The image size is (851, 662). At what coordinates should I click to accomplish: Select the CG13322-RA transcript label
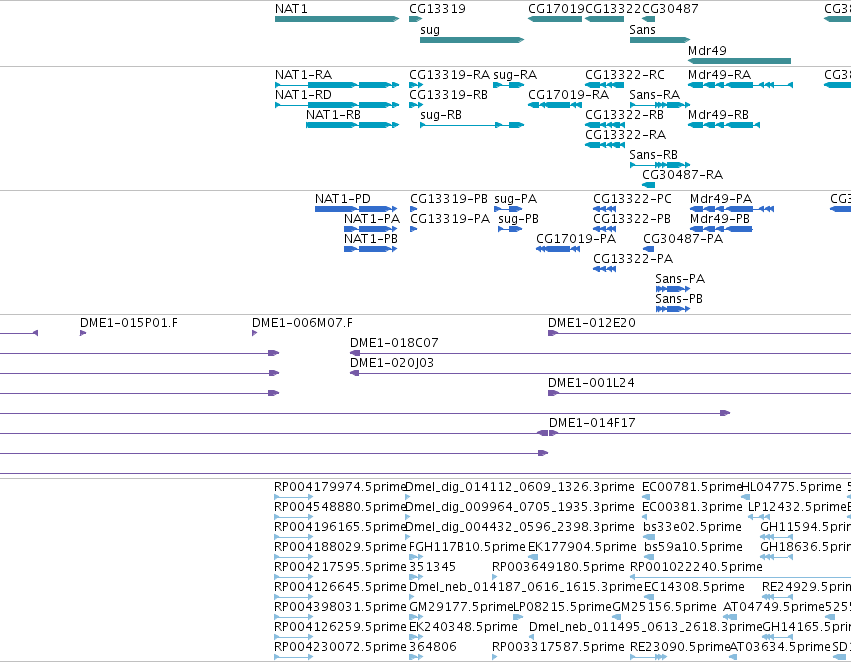[x=625, y=135]
